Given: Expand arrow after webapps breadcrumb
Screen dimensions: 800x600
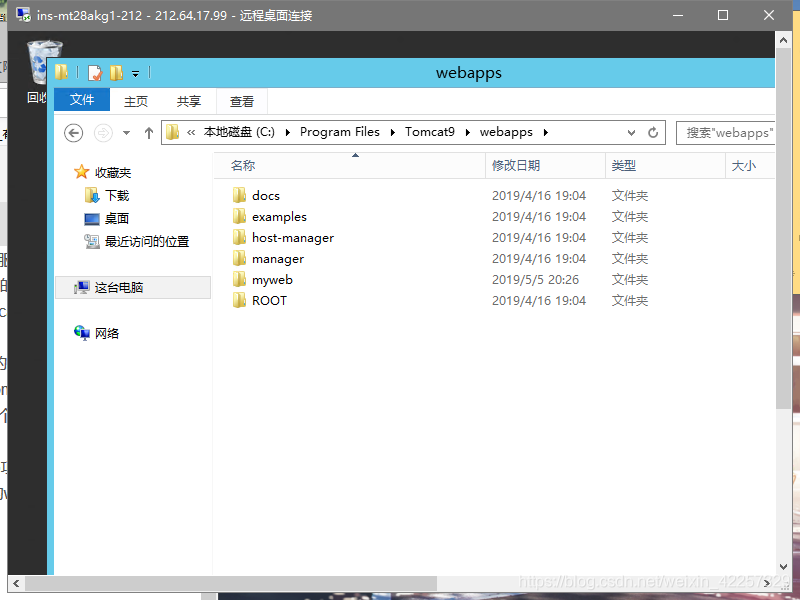Looking at the screenshot, I should coord(546,133).
